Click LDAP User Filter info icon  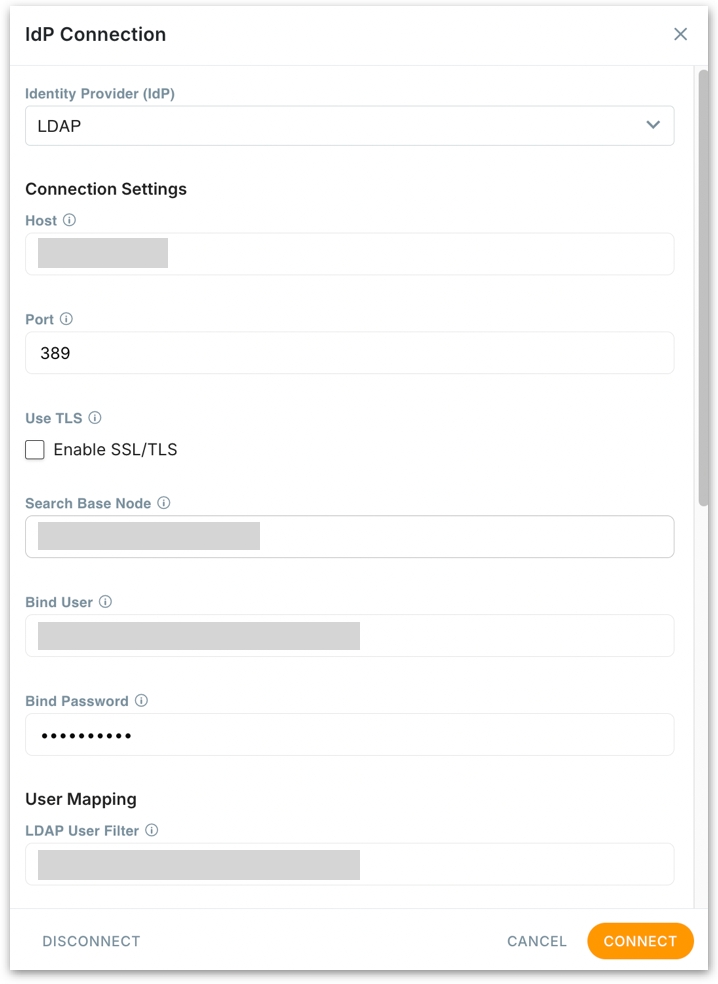(x=152, y=830)
